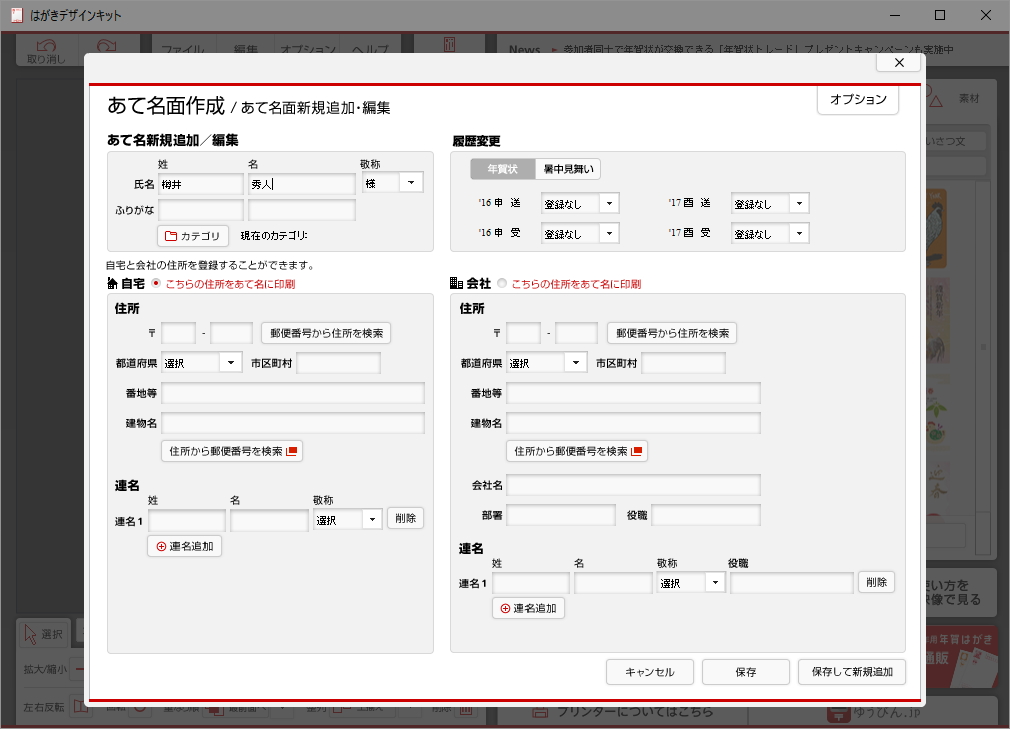Open the '16申 送 登録なし dropdown
This screenshot has height=729, width=1010.
pyautogui.click(x=611, y=203)
